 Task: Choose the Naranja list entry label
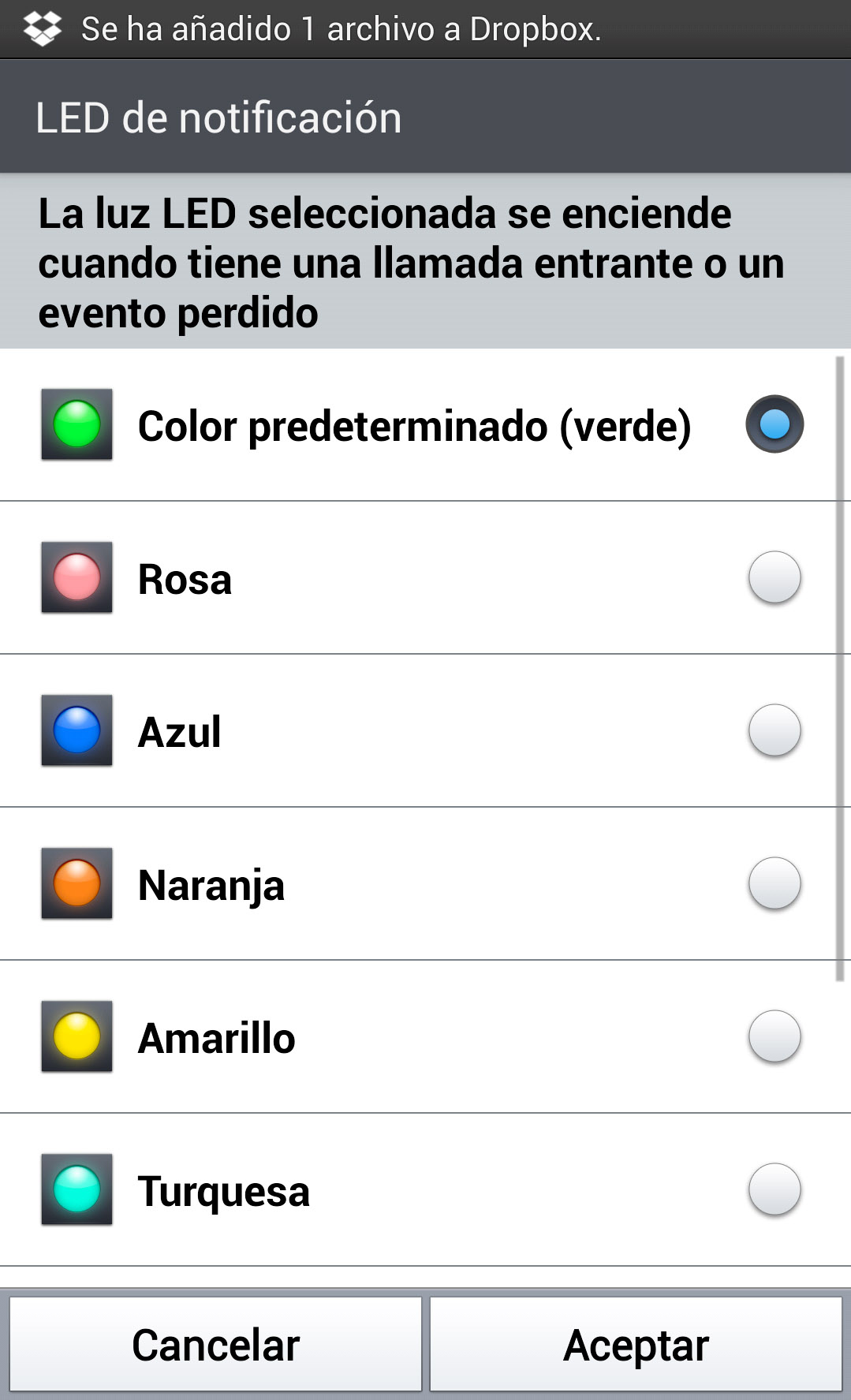click(211, 885)
